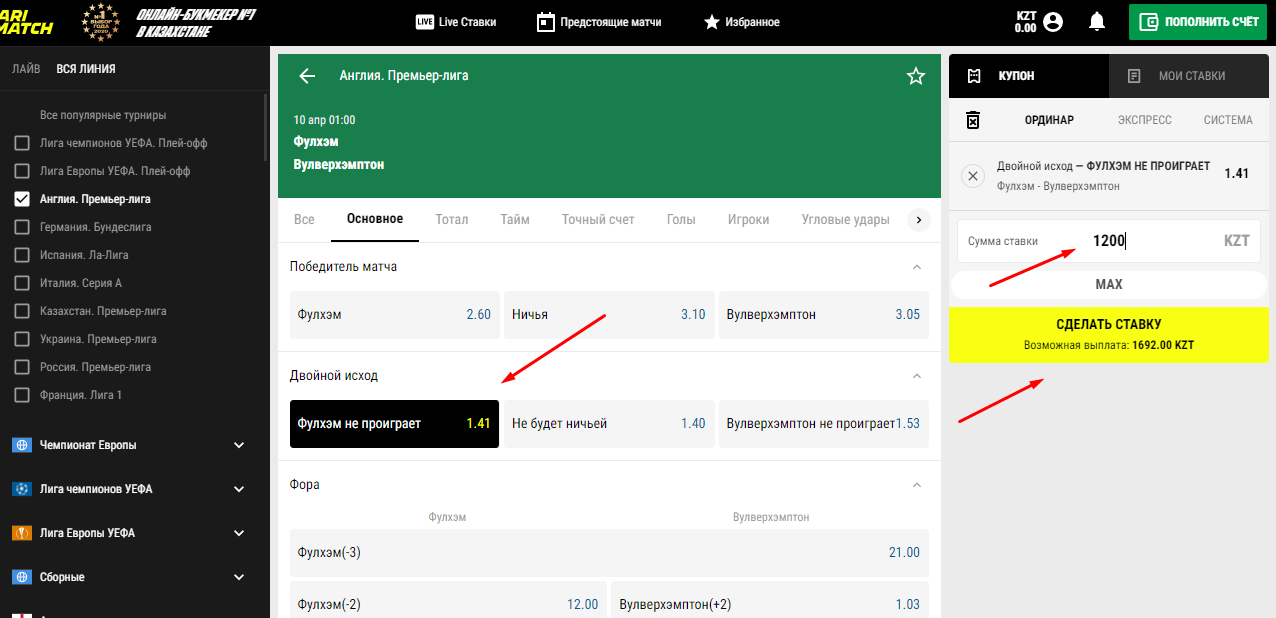Collapse Двойной исход market
The image size is (1276, 618).
[917, 376]
